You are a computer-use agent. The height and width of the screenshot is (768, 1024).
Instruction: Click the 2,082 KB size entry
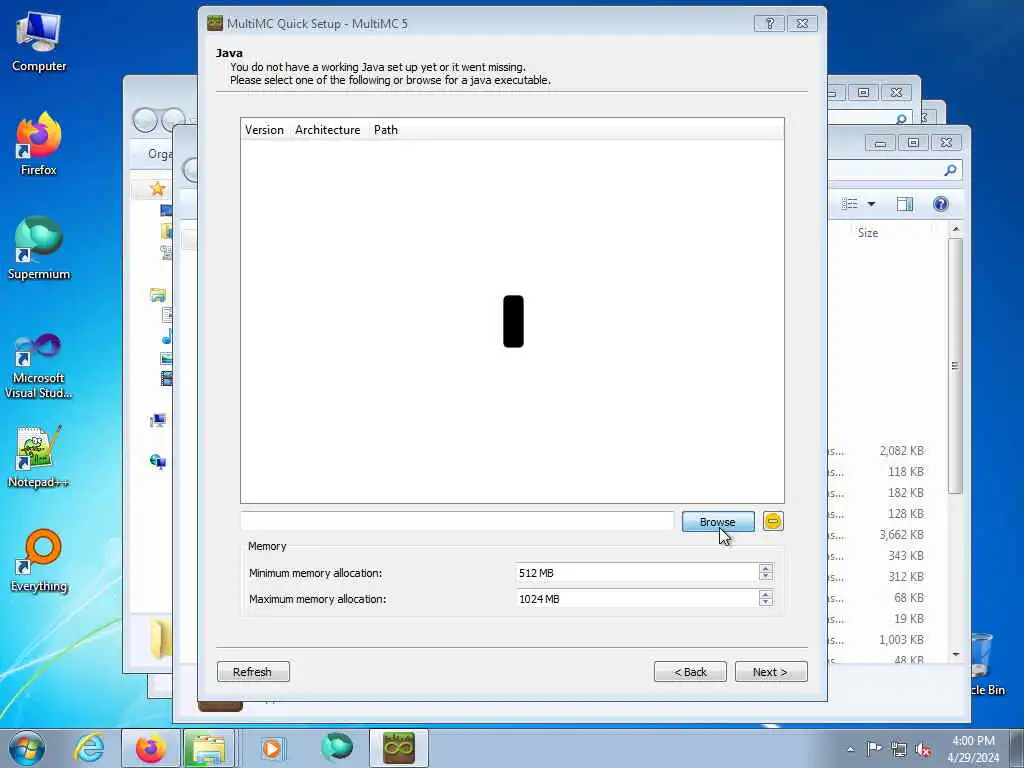tap(901, 451)
